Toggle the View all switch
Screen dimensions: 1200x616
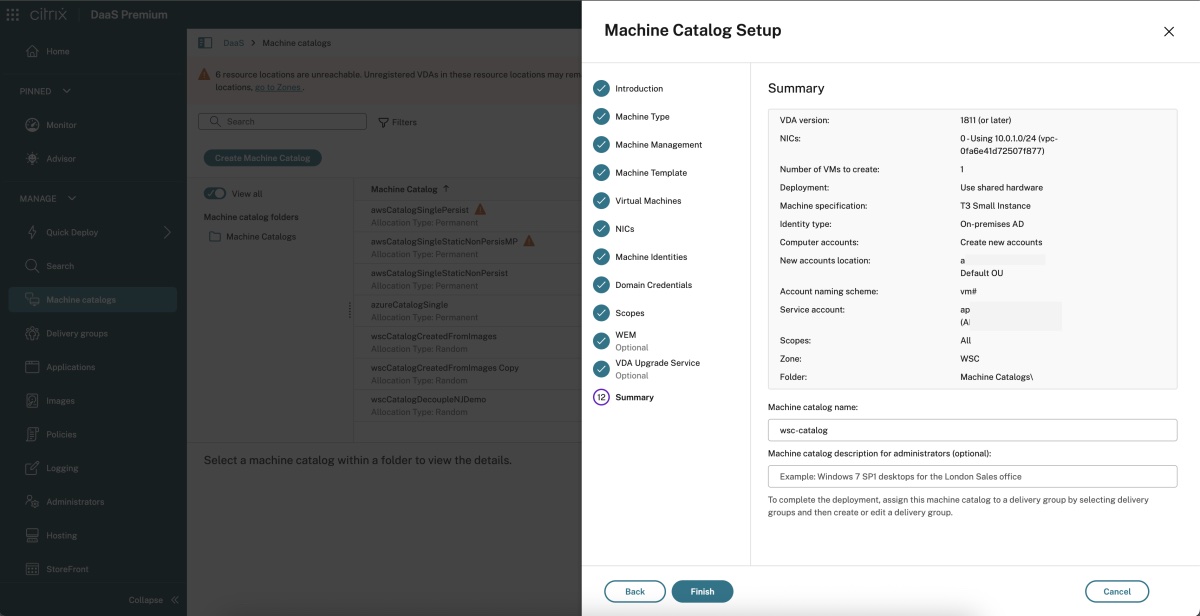click(214, 194)
